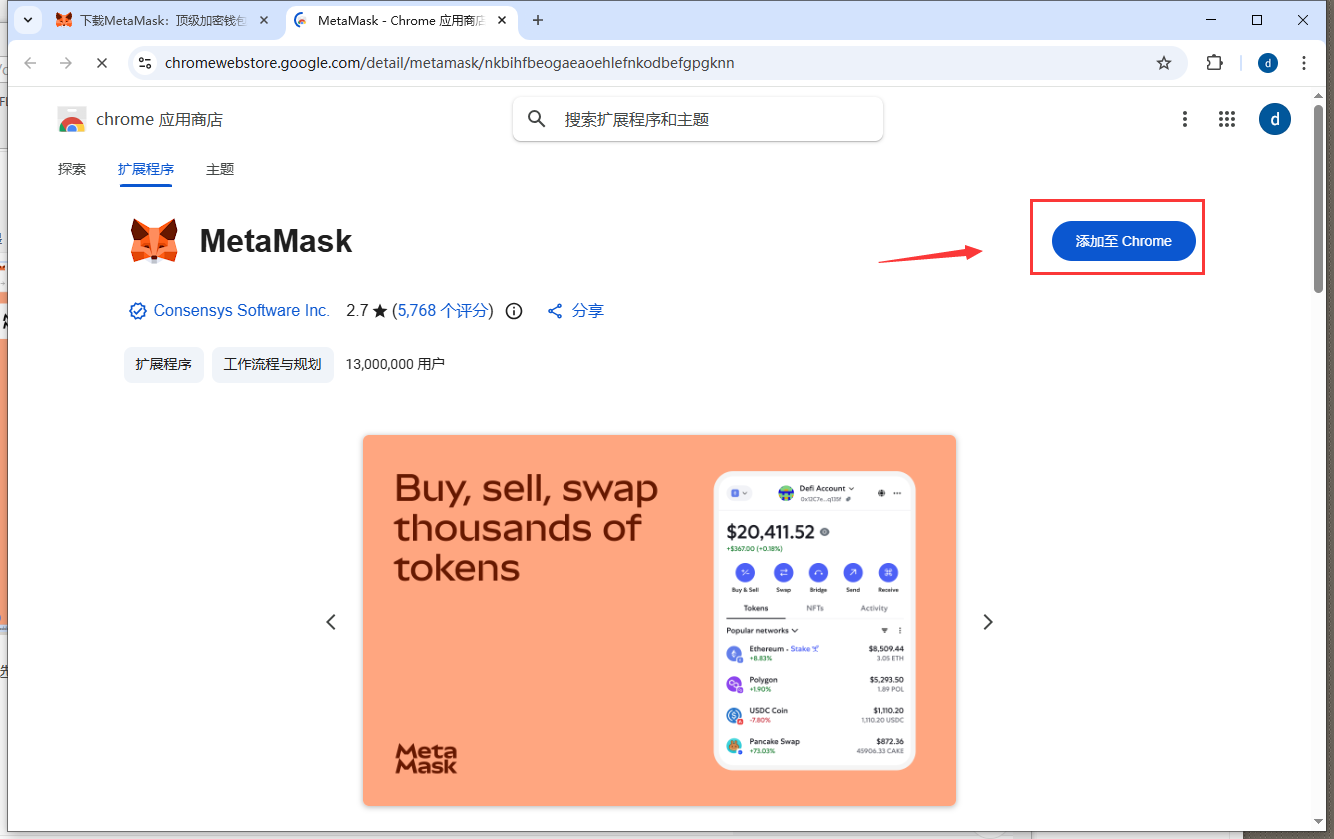The image size is (1334, 839).
Task: Select the MetaMask - Chrome 应用商店 tab
Action: 400,20
